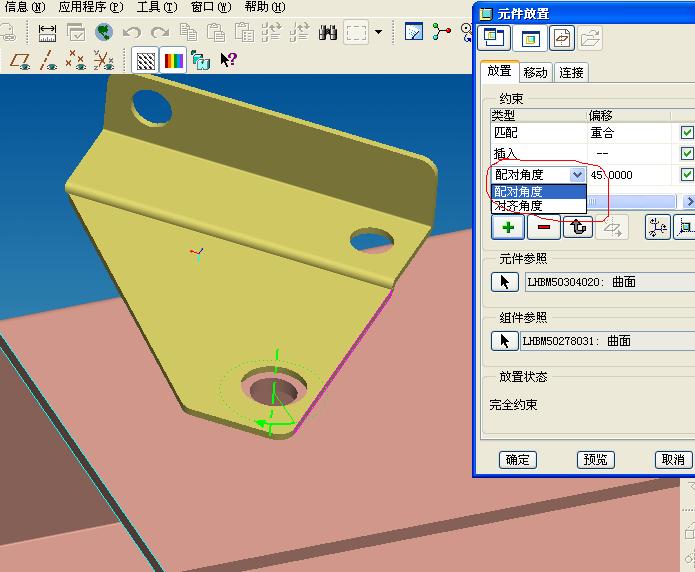The image size is (695, 572).
Task: Click the hatched no-hidden display icon
Action: (145, 61)
